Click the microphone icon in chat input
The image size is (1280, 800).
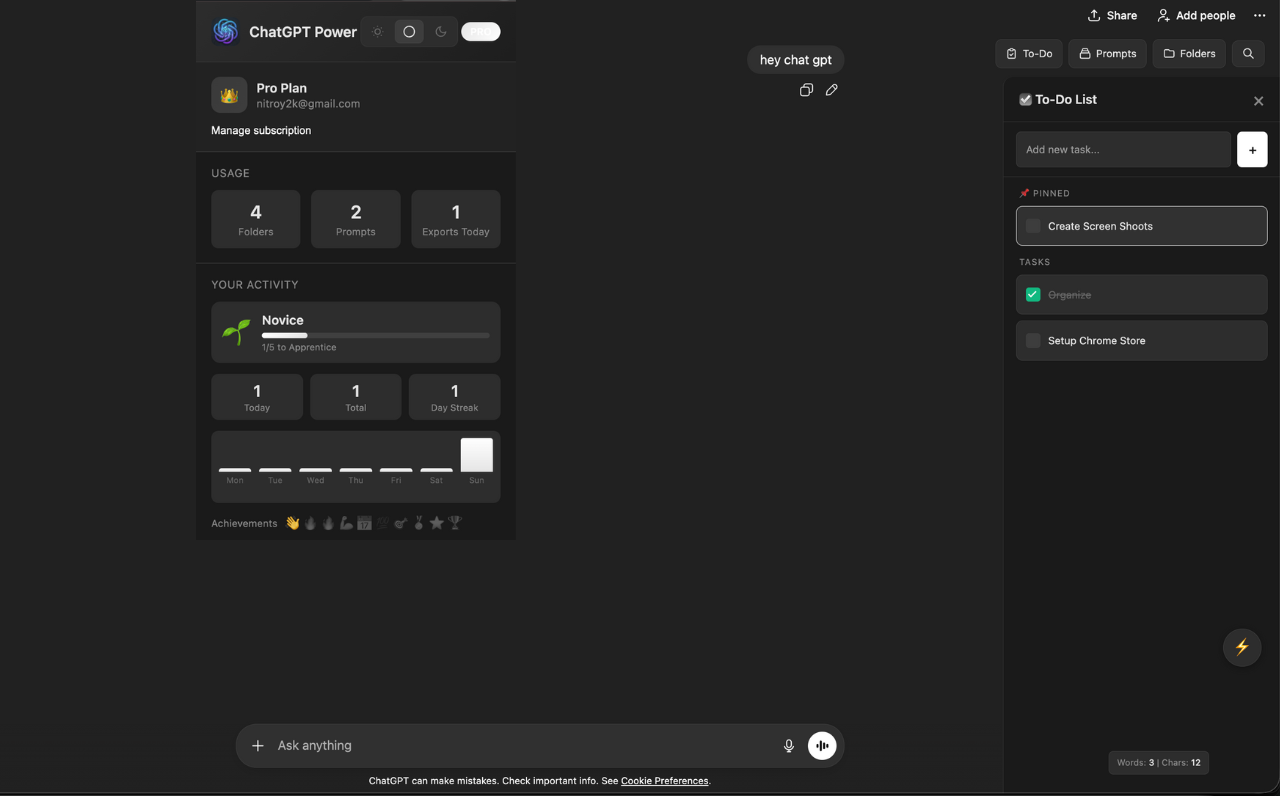point(789,745)
